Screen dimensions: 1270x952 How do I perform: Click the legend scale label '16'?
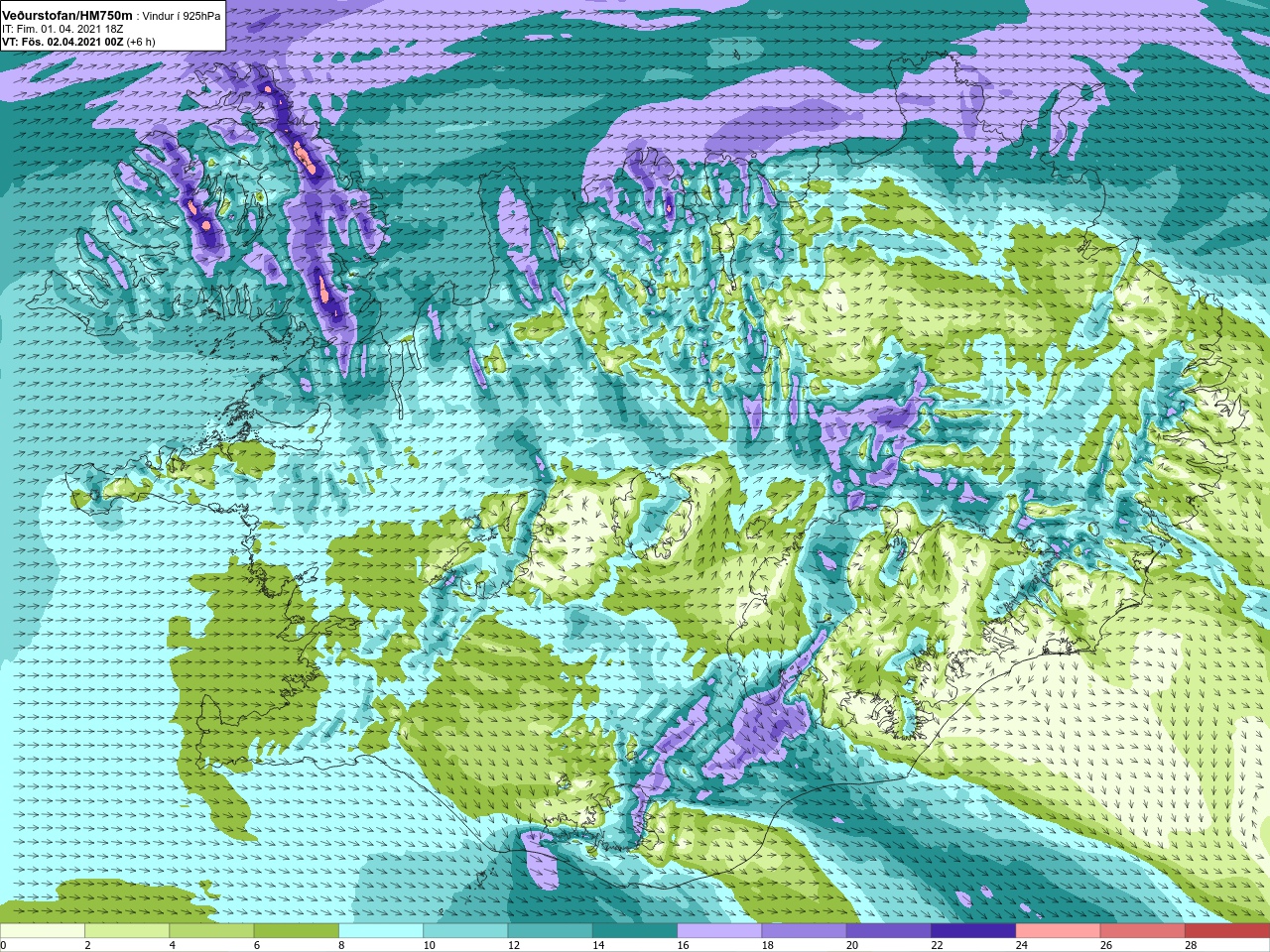(683, 945)
